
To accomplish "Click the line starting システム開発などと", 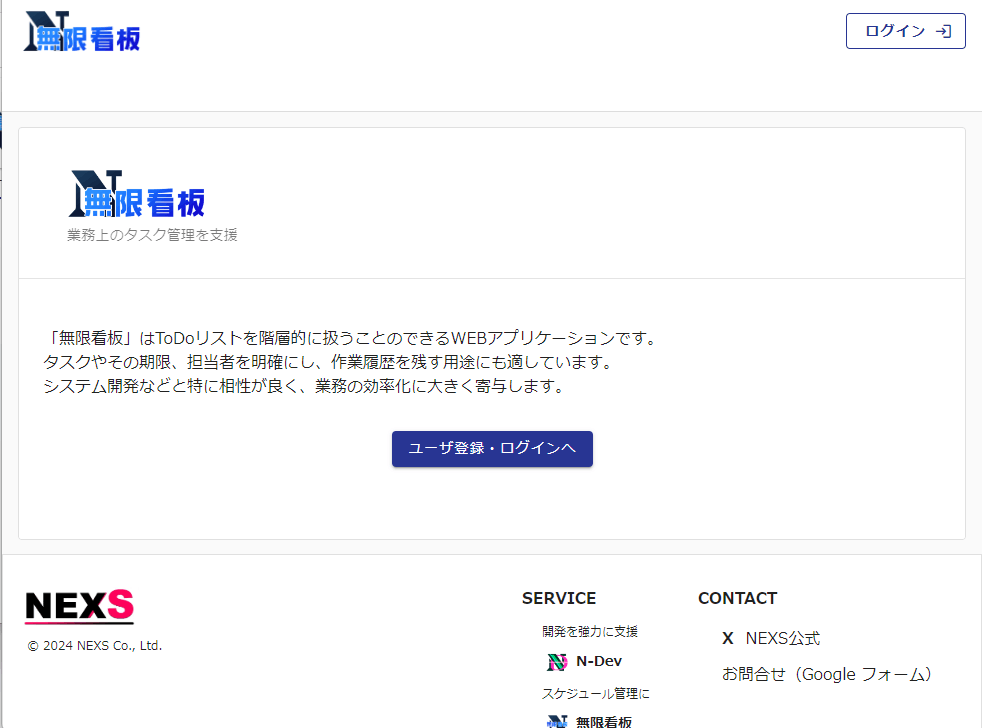I will pos(305,386).
